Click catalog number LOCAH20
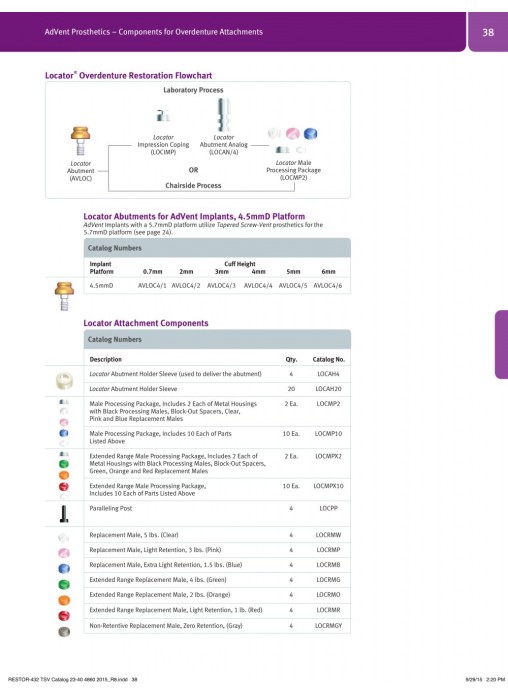The width and height of the screenshot is (508, 696). 328,389
